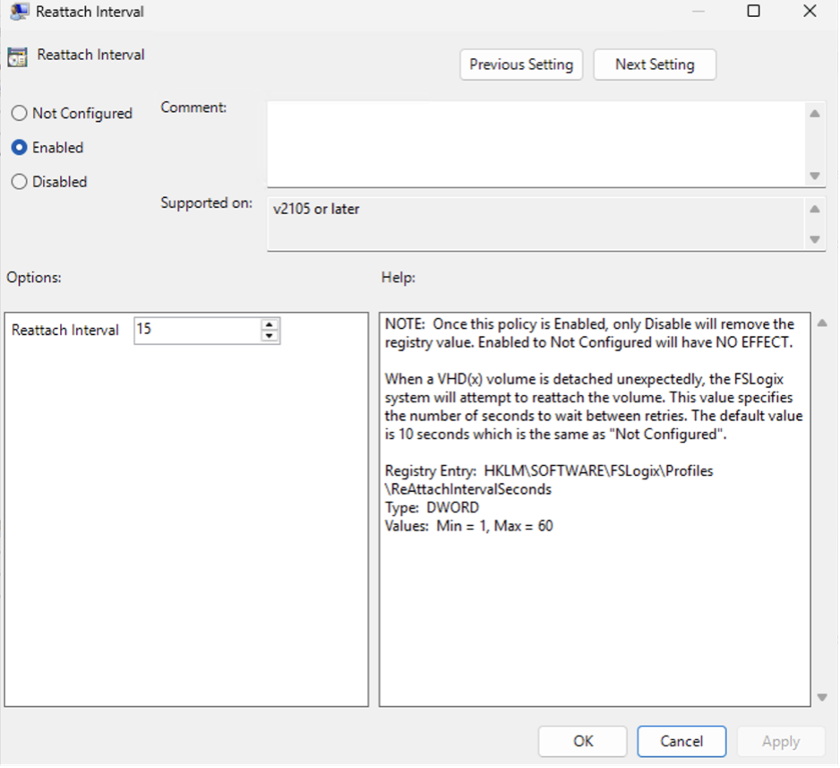Viewport: 840px width, 768px height.
Task: Click the Reattach Interval value field
Action: click(197, 329)
